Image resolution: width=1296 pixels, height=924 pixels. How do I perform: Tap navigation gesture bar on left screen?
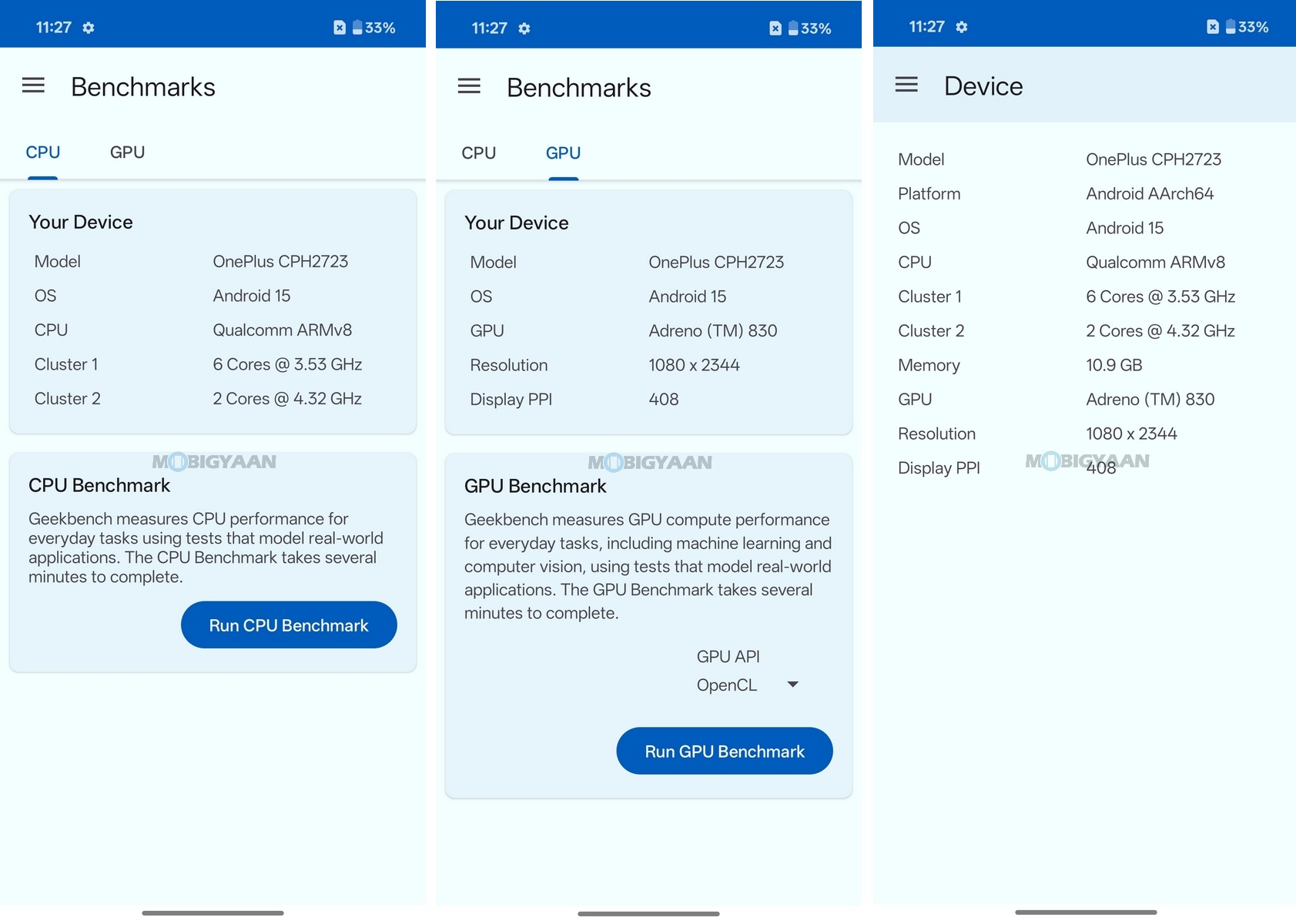[213, 913]
